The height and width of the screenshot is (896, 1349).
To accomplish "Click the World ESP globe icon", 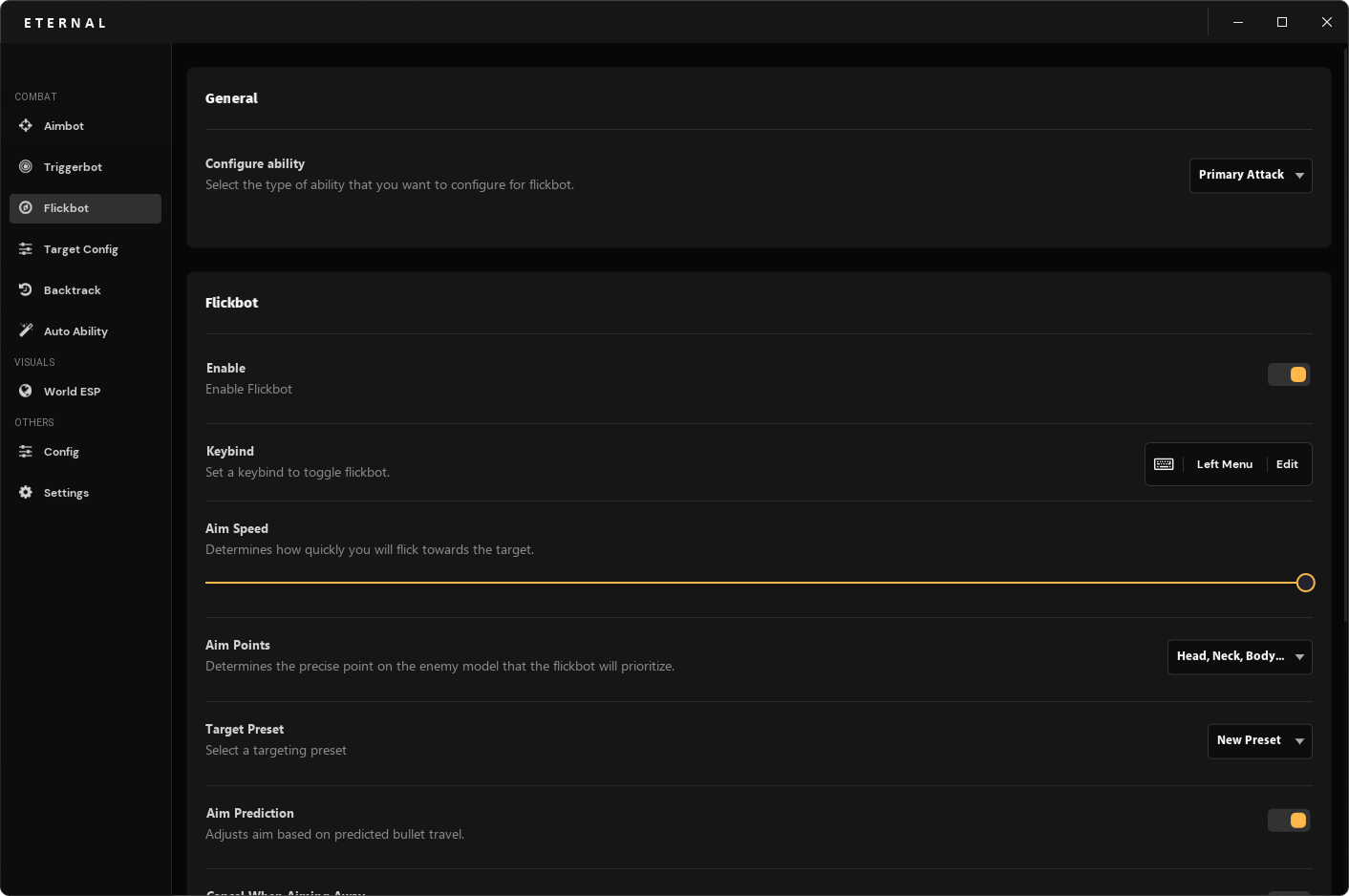I will coord(26,392).
